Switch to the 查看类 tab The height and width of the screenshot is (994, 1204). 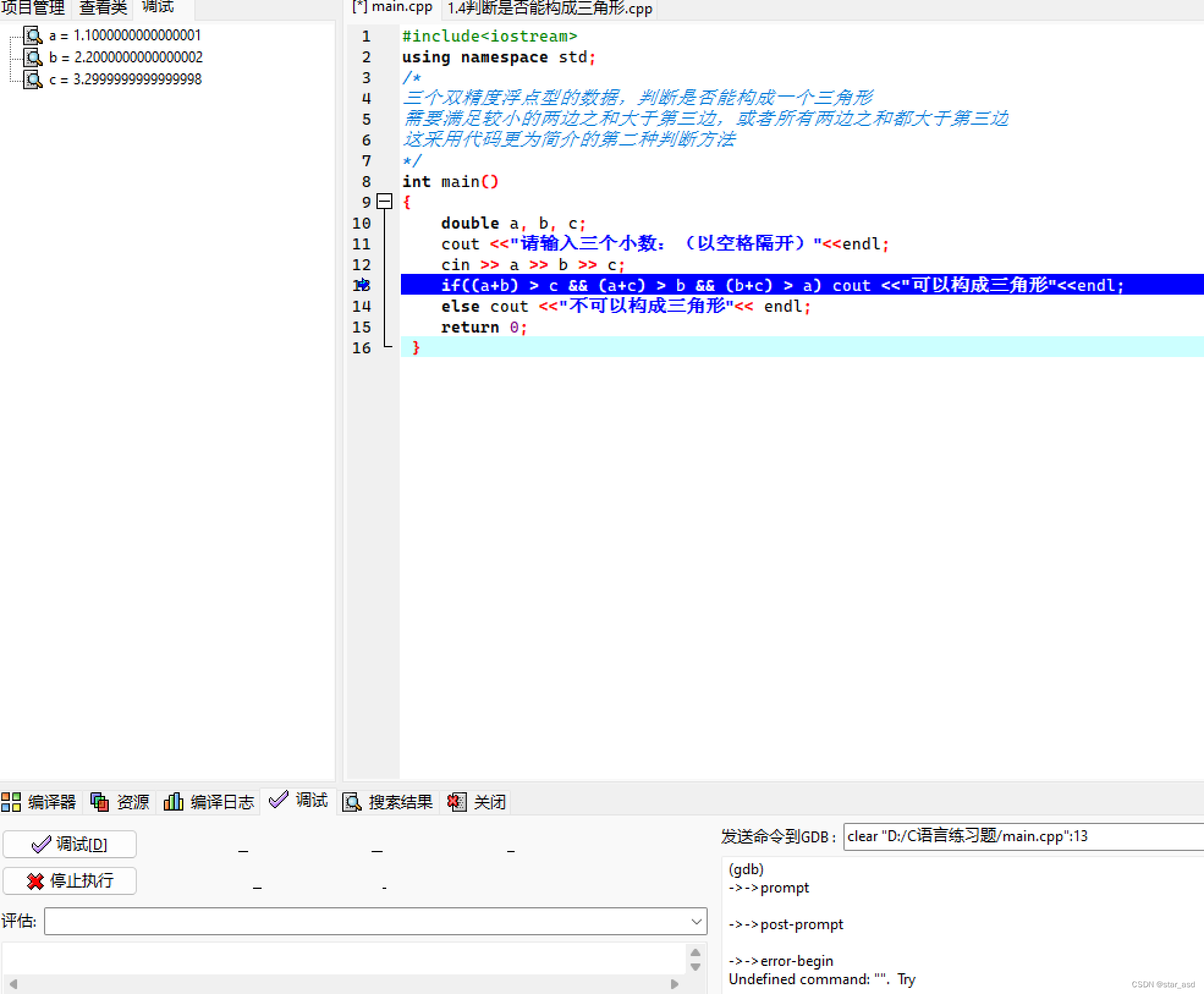[x=101, y=9]
